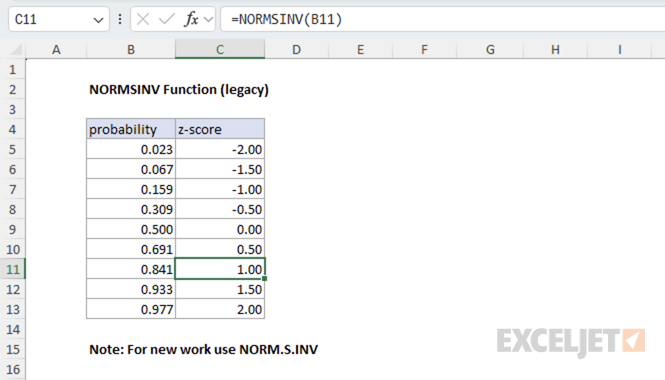Click the formula bar with =NORMSINV(B11)
The image size is (665, 380).
pos(442,20)
